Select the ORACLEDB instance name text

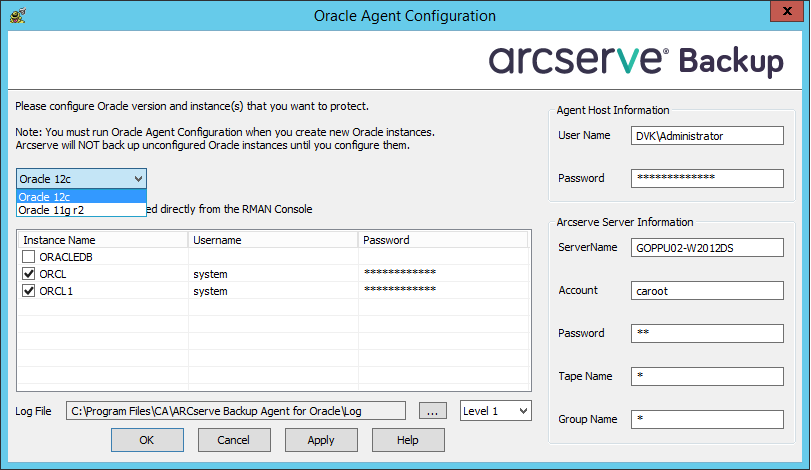66,257
